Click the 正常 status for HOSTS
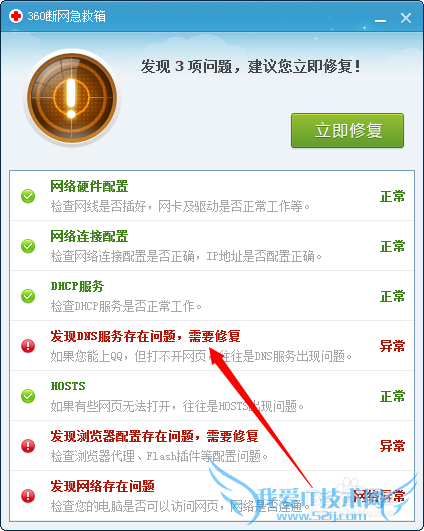This screenshot has height=531, width=424. pos(393,396)
